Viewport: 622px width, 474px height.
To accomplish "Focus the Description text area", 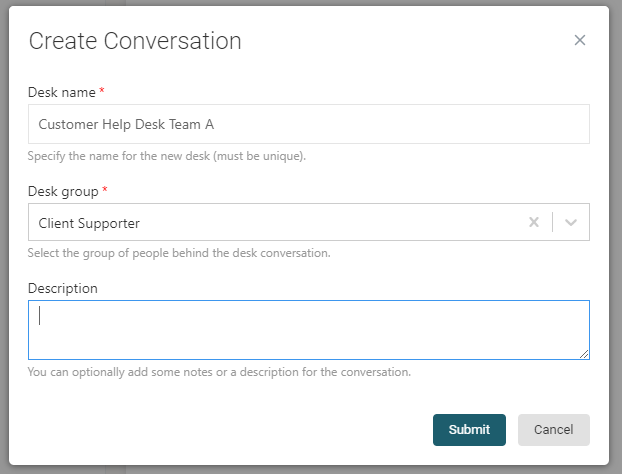I will point(308,329).
